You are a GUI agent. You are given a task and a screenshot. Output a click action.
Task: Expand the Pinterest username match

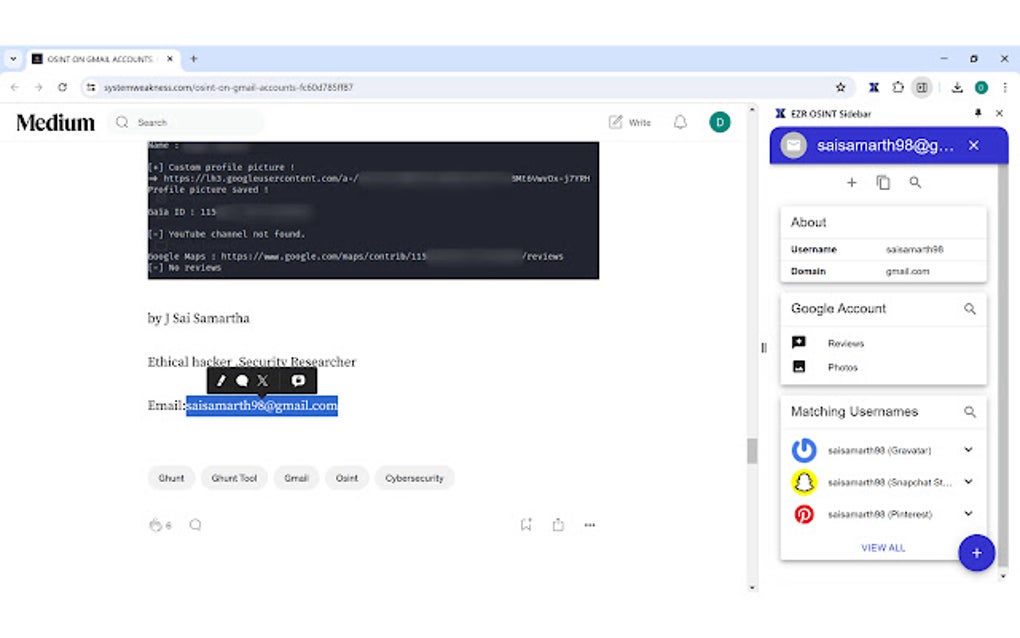[968, 514]
